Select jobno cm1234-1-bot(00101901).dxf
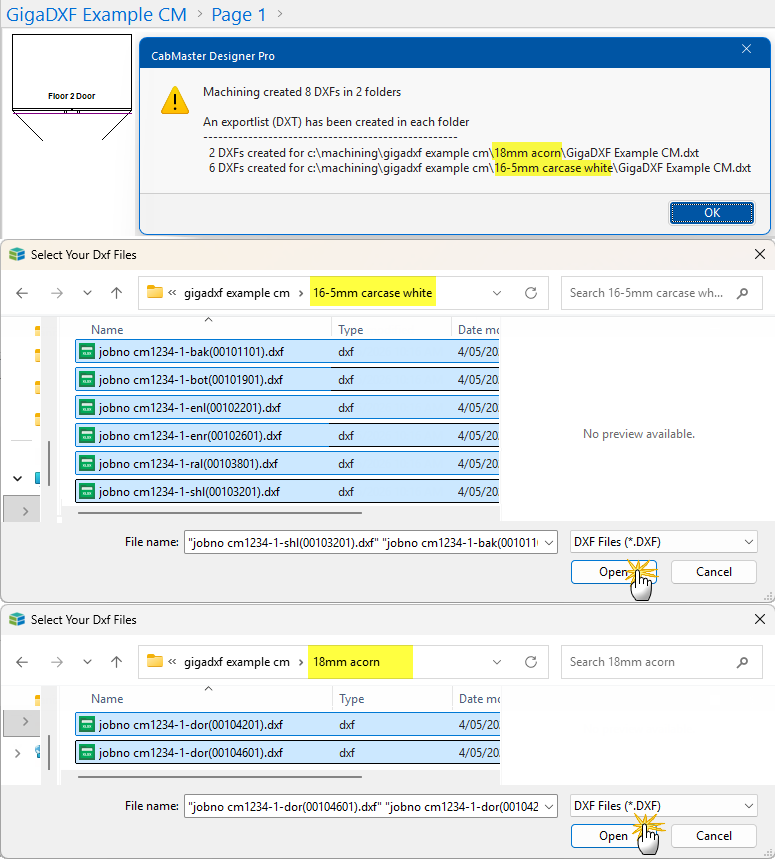Image resolution: width=775 pixels, height=859 pixels. tap(286, 379)
